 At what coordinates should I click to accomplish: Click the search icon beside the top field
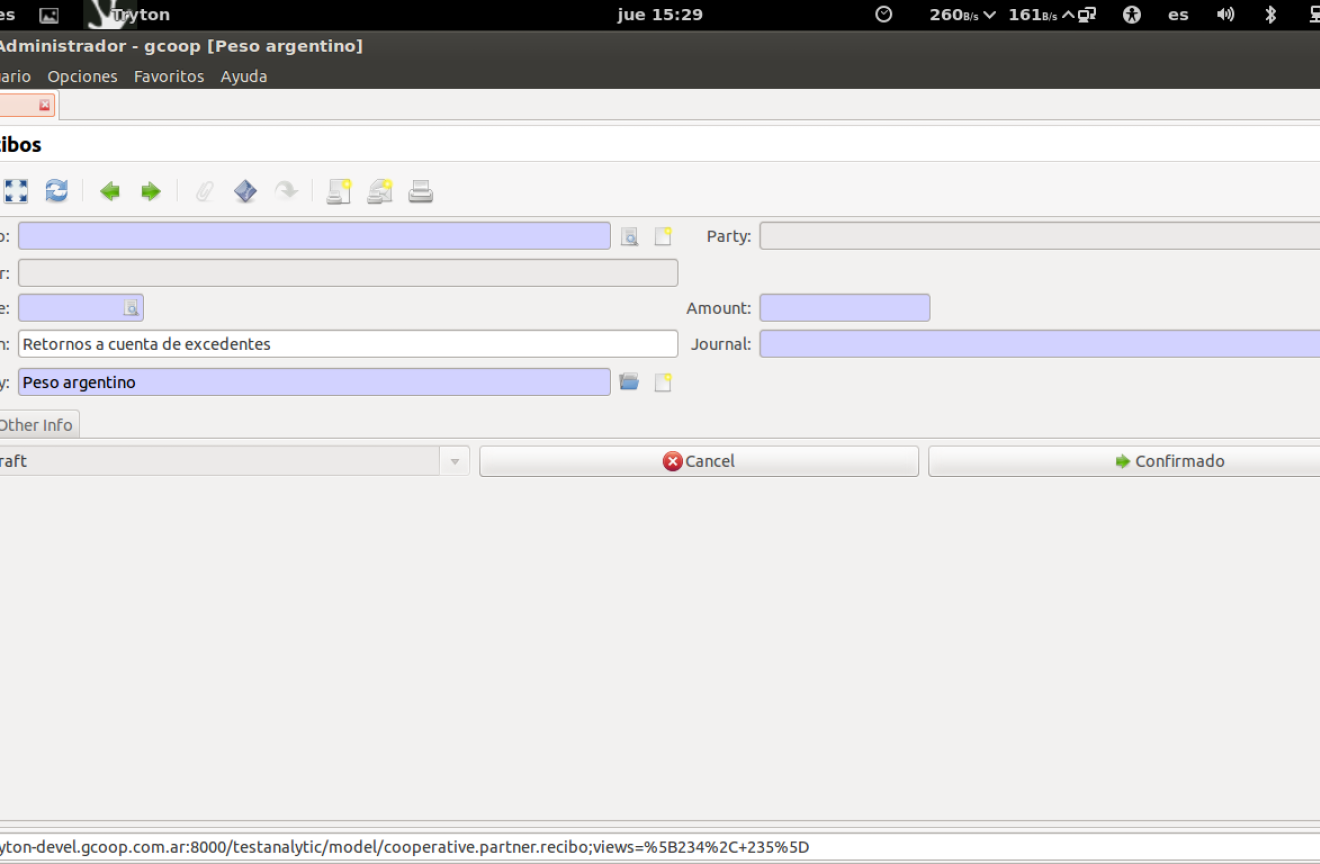629,237
